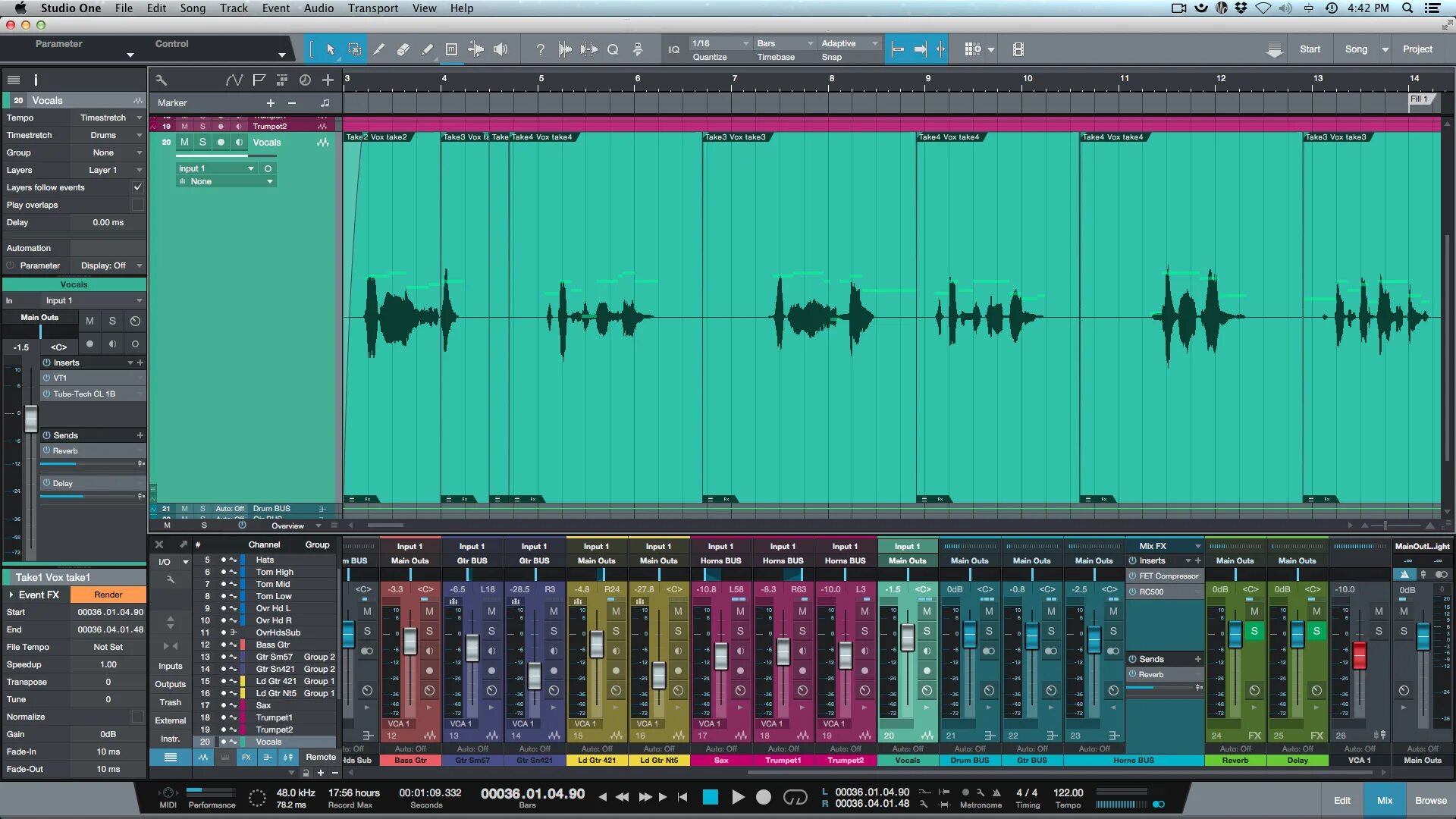Select the Listen speaker tool
This screenshot has width=1456, height=819.
[x=500, y=50]
